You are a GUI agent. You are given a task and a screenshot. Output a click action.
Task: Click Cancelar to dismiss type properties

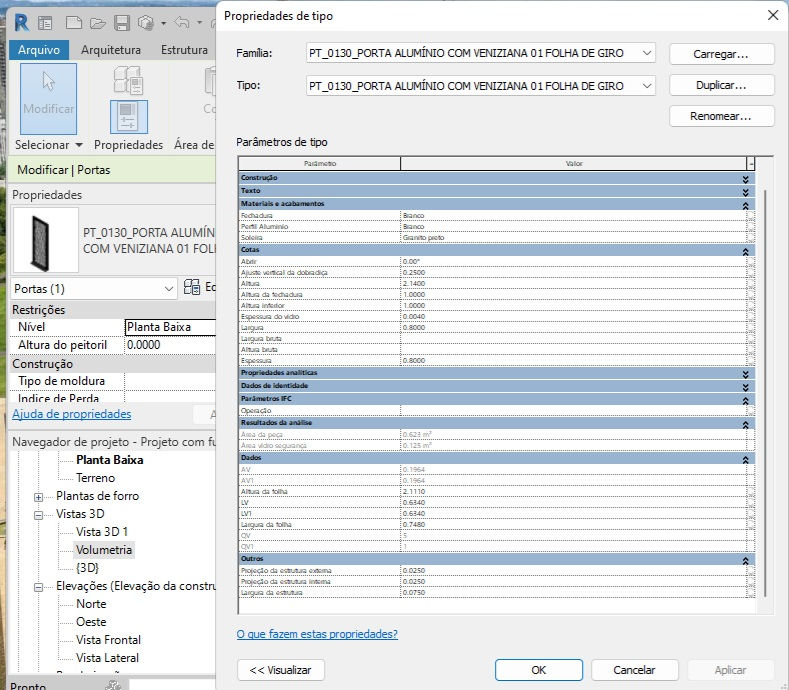click(x=635, y=670)
